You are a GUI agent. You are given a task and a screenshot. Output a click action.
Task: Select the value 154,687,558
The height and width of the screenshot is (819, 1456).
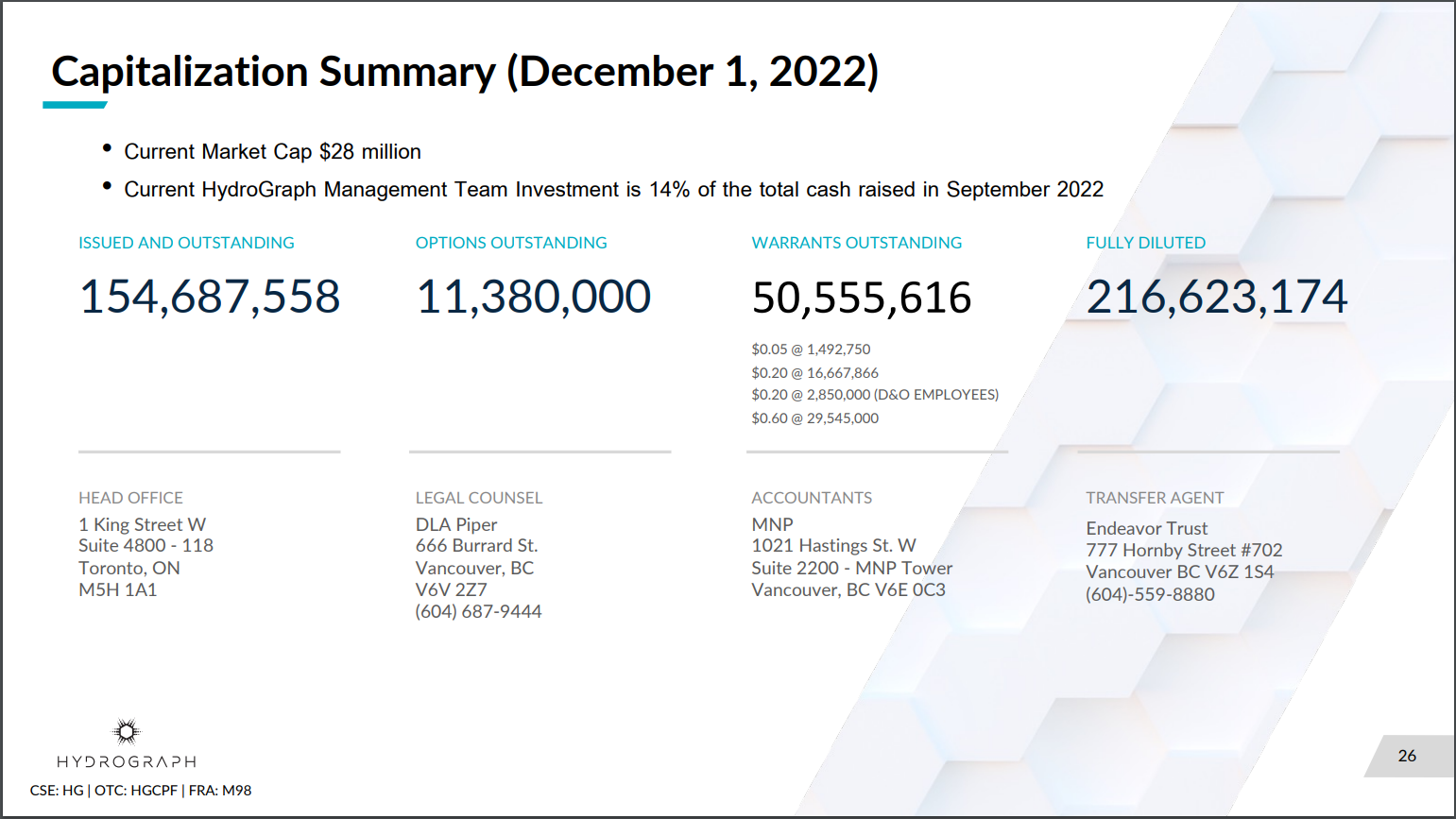click(210, 297)
